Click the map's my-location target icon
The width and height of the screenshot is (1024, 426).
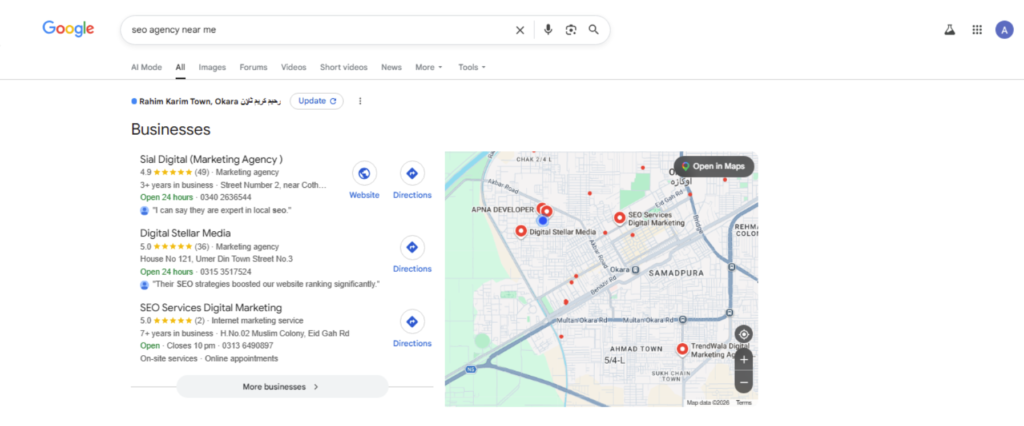point(744,335)
